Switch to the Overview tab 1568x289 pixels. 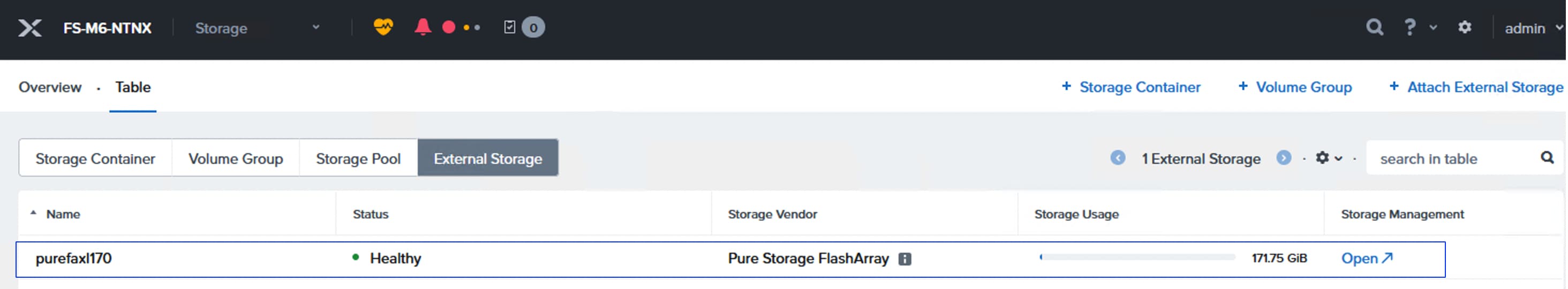(x=50, y=87)
